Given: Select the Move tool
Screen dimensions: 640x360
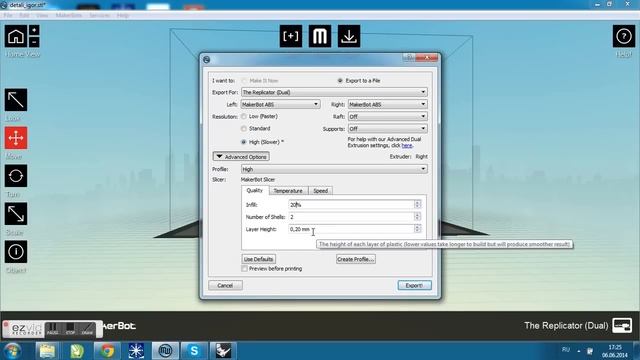Looking at the screenshot, I should pyautogui.click(x=16, y=138).
